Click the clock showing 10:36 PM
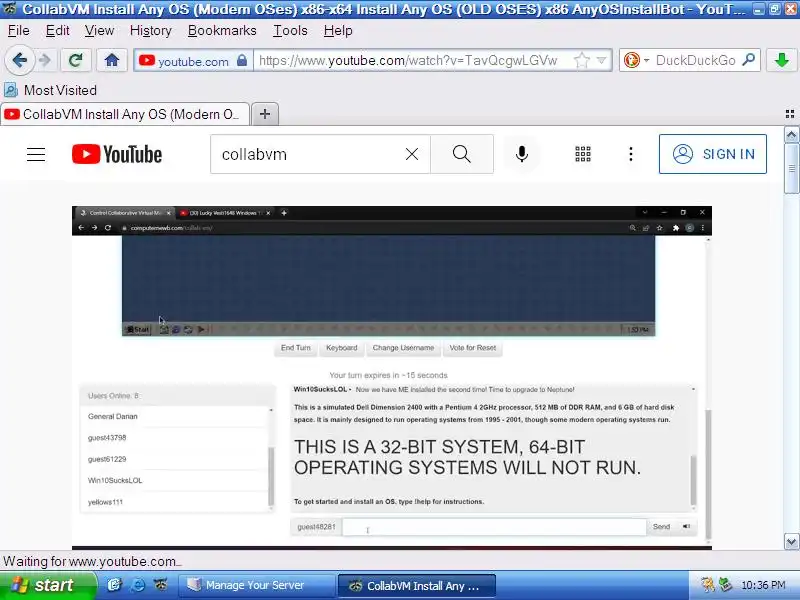 [x=763, y=585]
